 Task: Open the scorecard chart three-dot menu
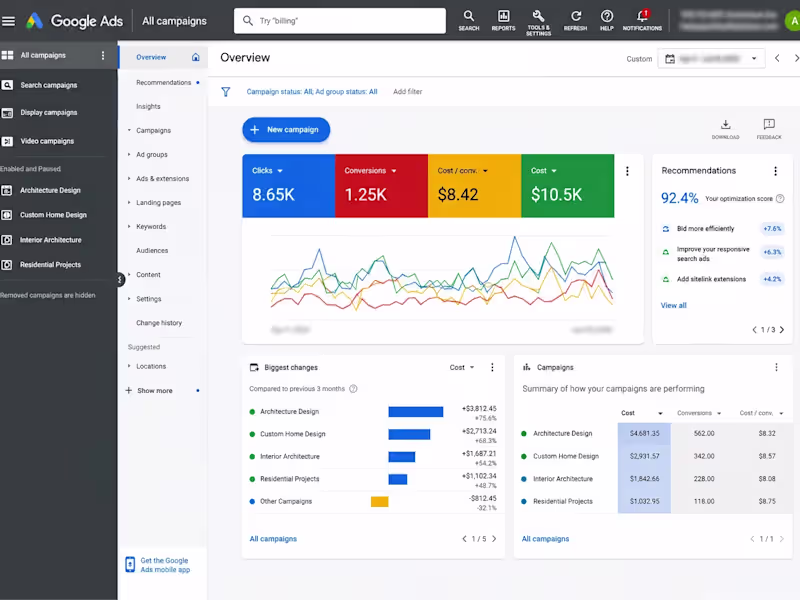[627, 171]
